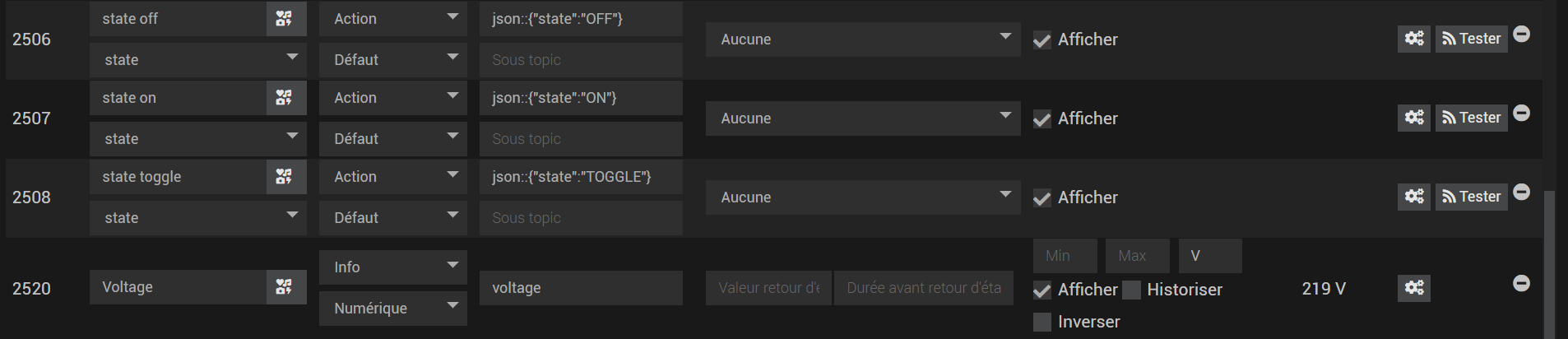Remove Voltage command with minus icon
Screen dimensions: 1568x339
click(x=1522, y=283)
